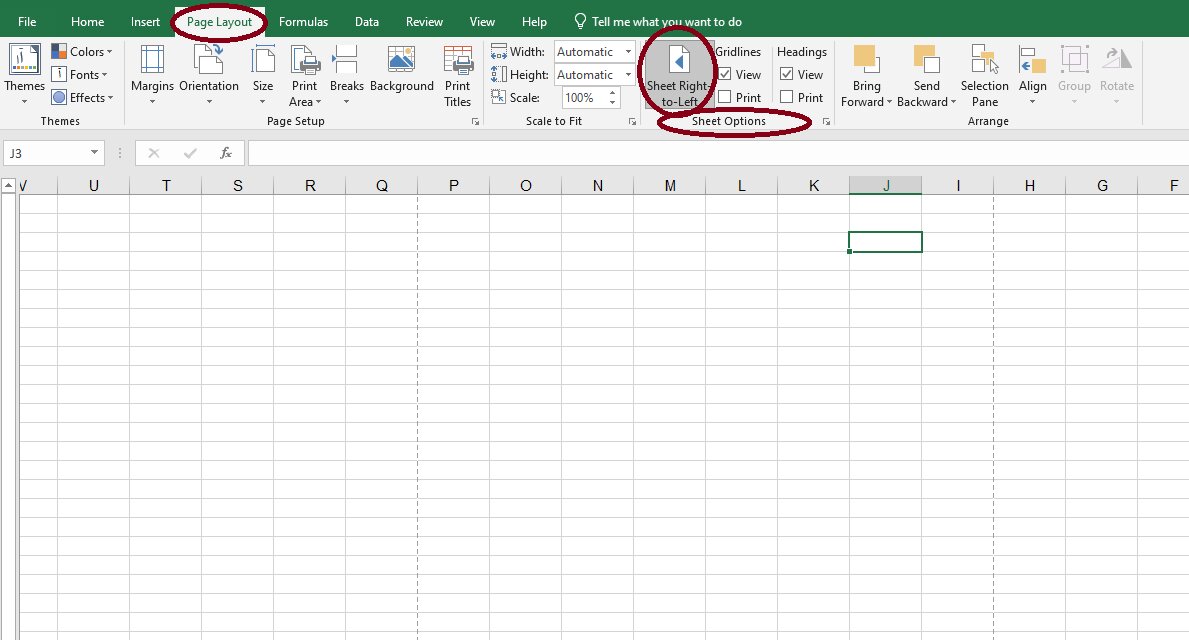This screenshot has width=1189, height=640.
Task: Add a sheet Background image
Action: point(401,70)
